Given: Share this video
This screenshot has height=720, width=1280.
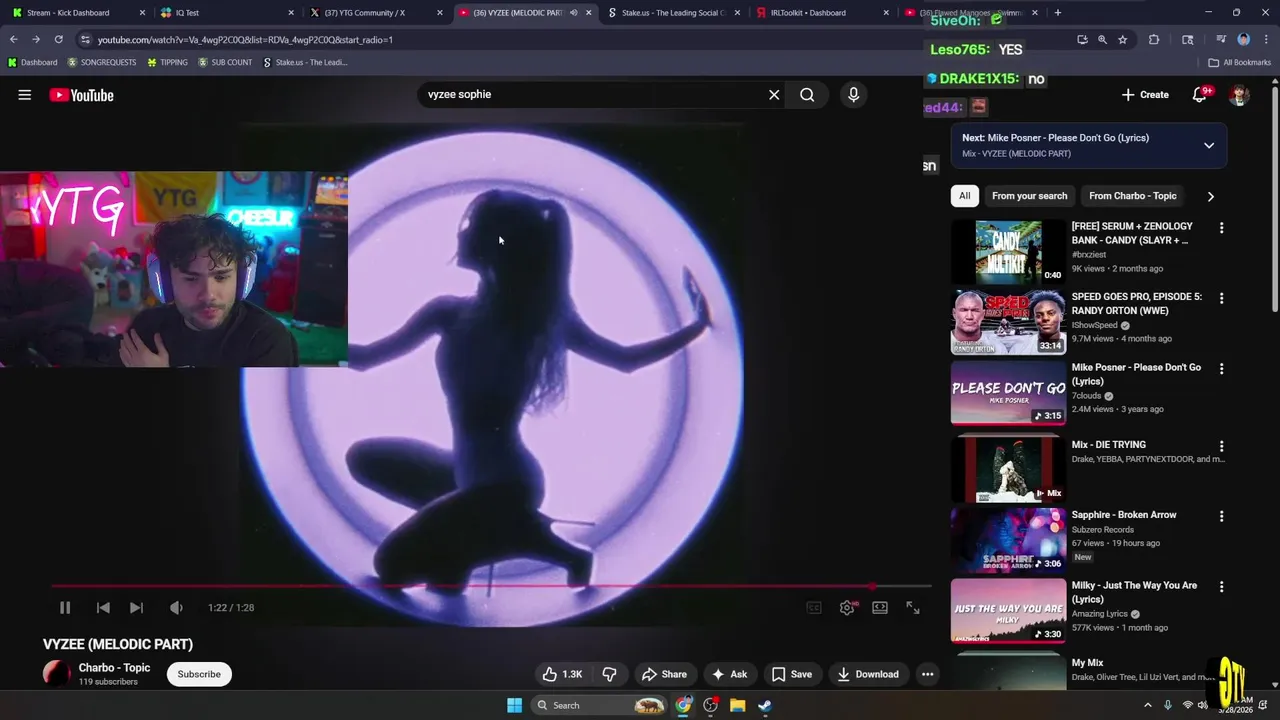Looking at the screenshot, I should click(x=665, y=674).
